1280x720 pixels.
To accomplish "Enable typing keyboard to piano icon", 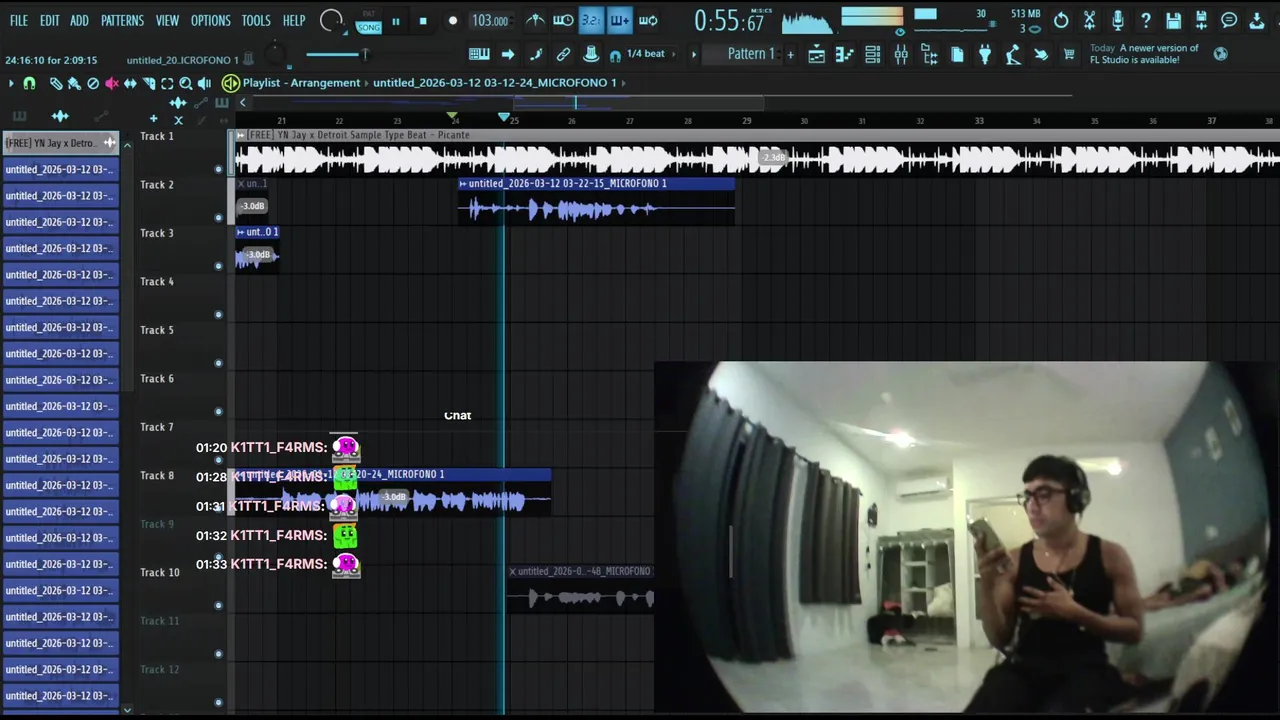I will pos(479,54).
